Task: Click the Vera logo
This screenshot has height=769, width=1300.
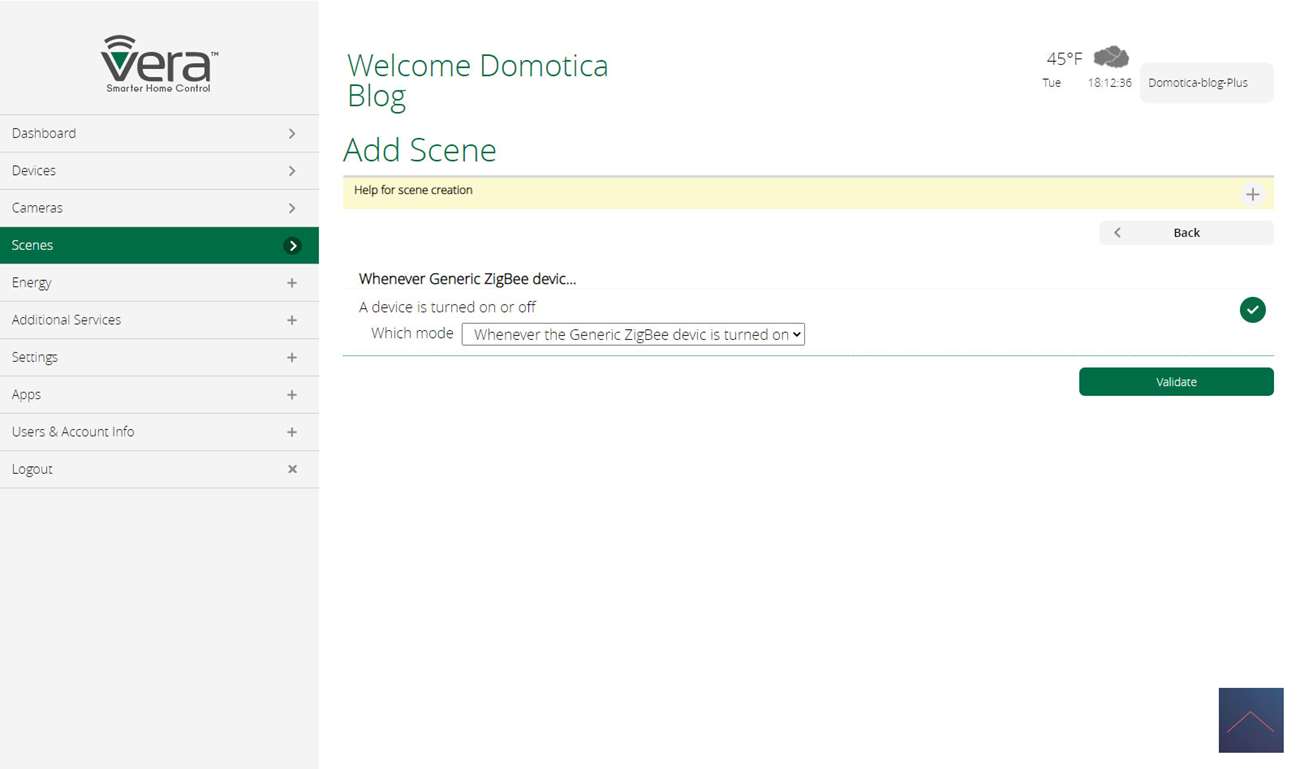Action: (x=159, y=64)
